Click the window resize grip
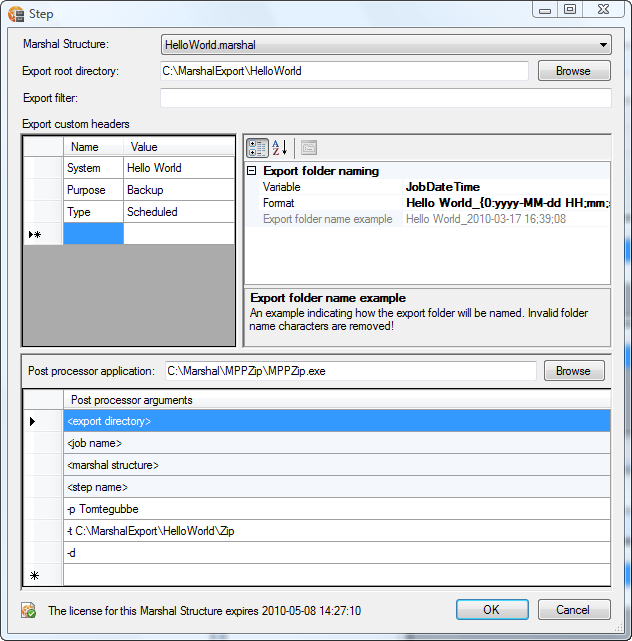This screenshot has width=632, height=641. pyautogui.click(x=619, y=628)
